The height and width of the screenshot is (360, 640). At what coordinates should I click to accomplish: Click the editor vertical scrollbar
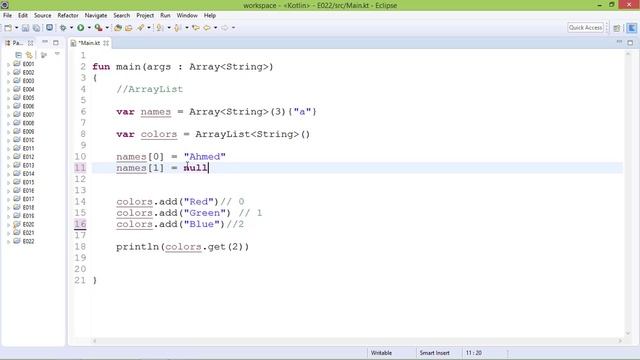(628, 193)
